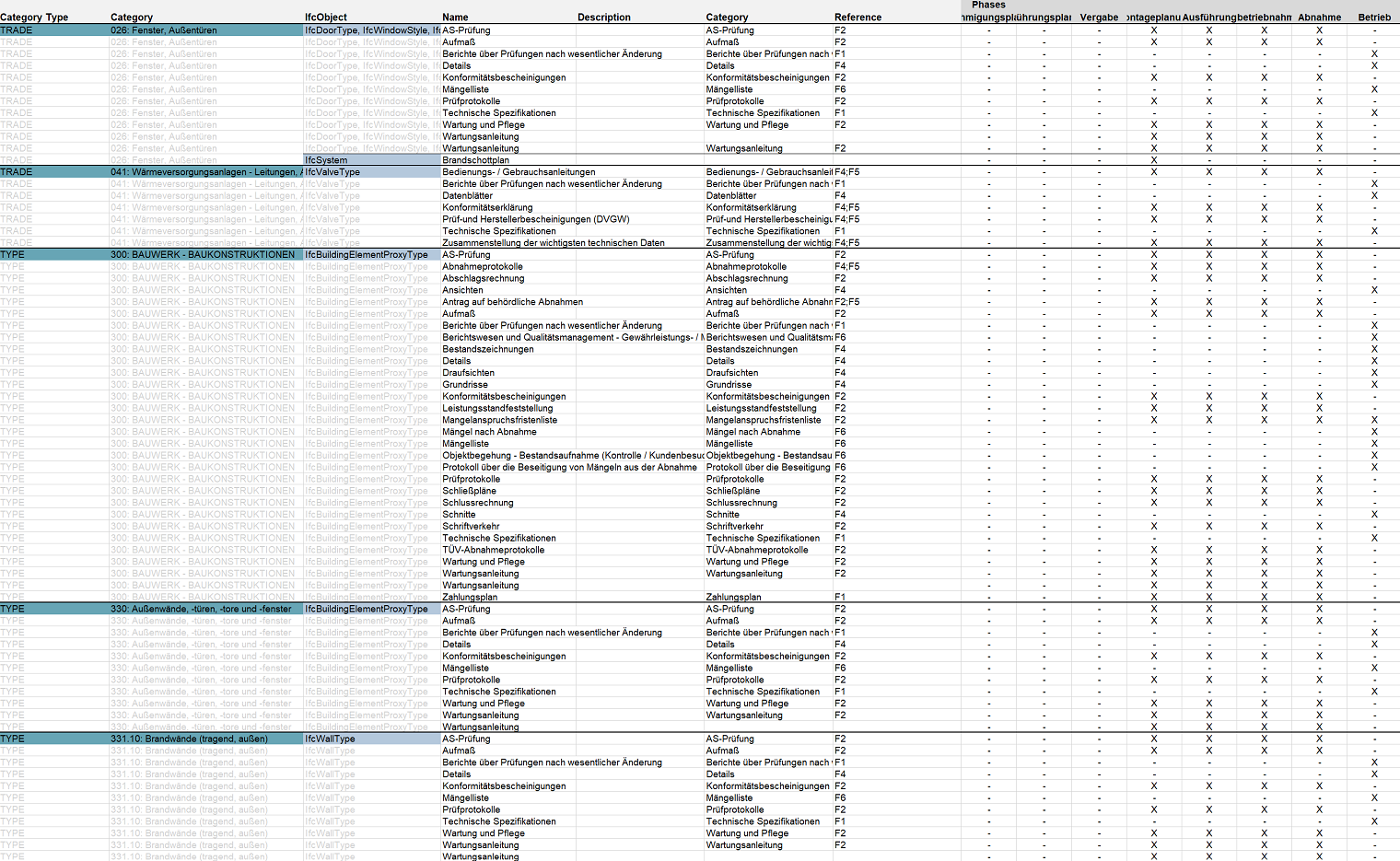Click the 'Zahlungsplan' category cell
Screen dimensions: 1400x861
pyautogui.click(x=733, y=597)
